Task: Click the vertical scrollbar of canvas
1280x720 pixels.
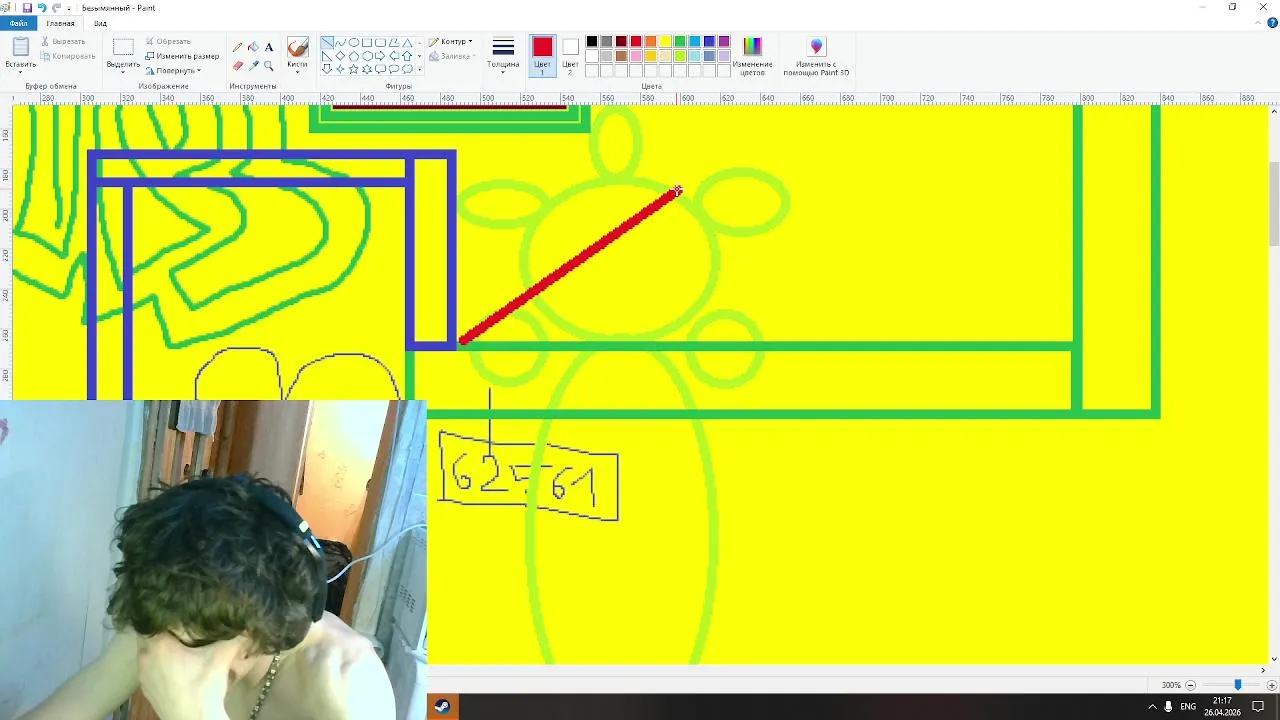Action: pos(1273,203)
